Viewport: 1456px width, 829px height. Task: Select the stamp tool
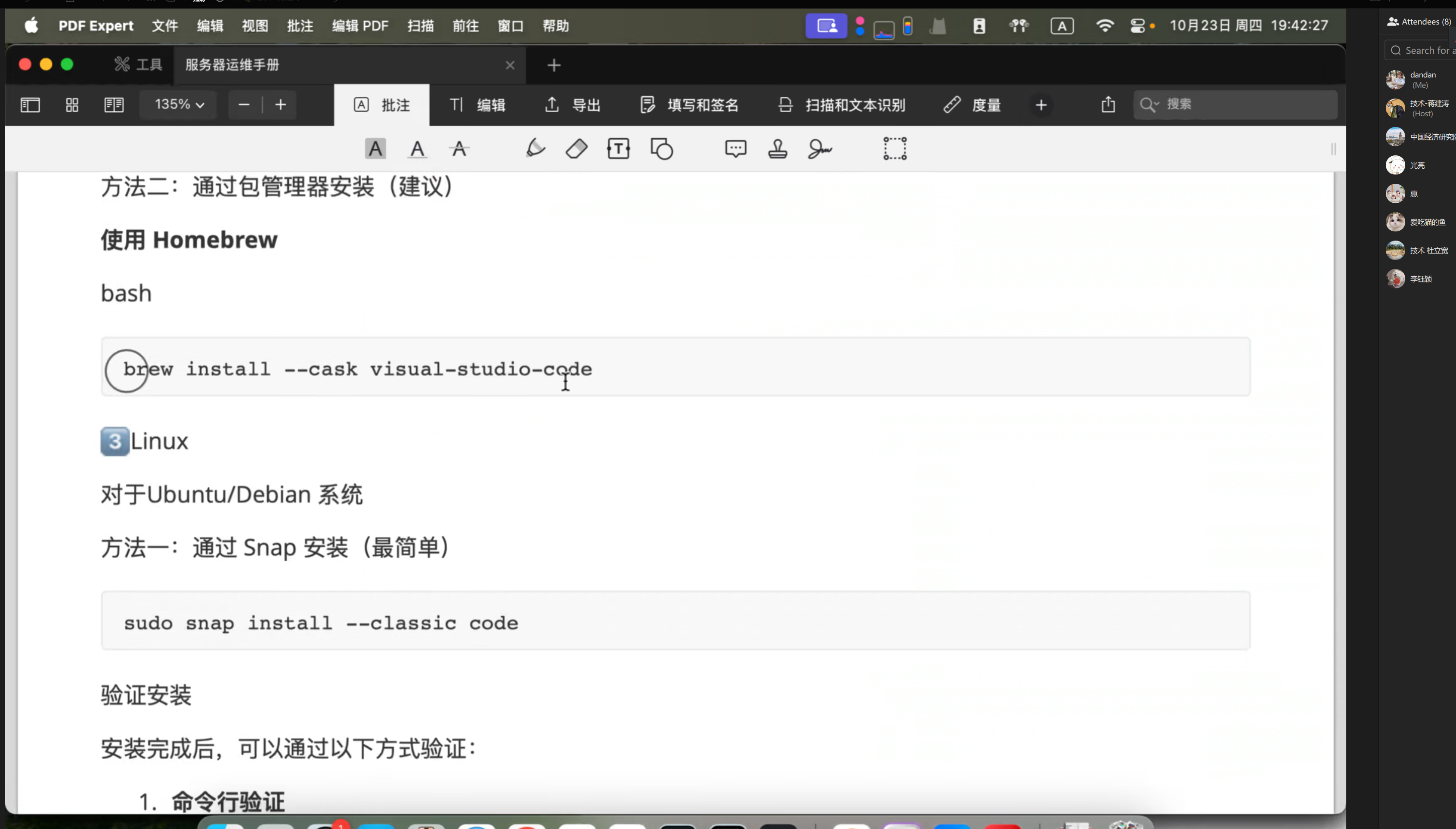pyautogui.click(x=778, y=149)
